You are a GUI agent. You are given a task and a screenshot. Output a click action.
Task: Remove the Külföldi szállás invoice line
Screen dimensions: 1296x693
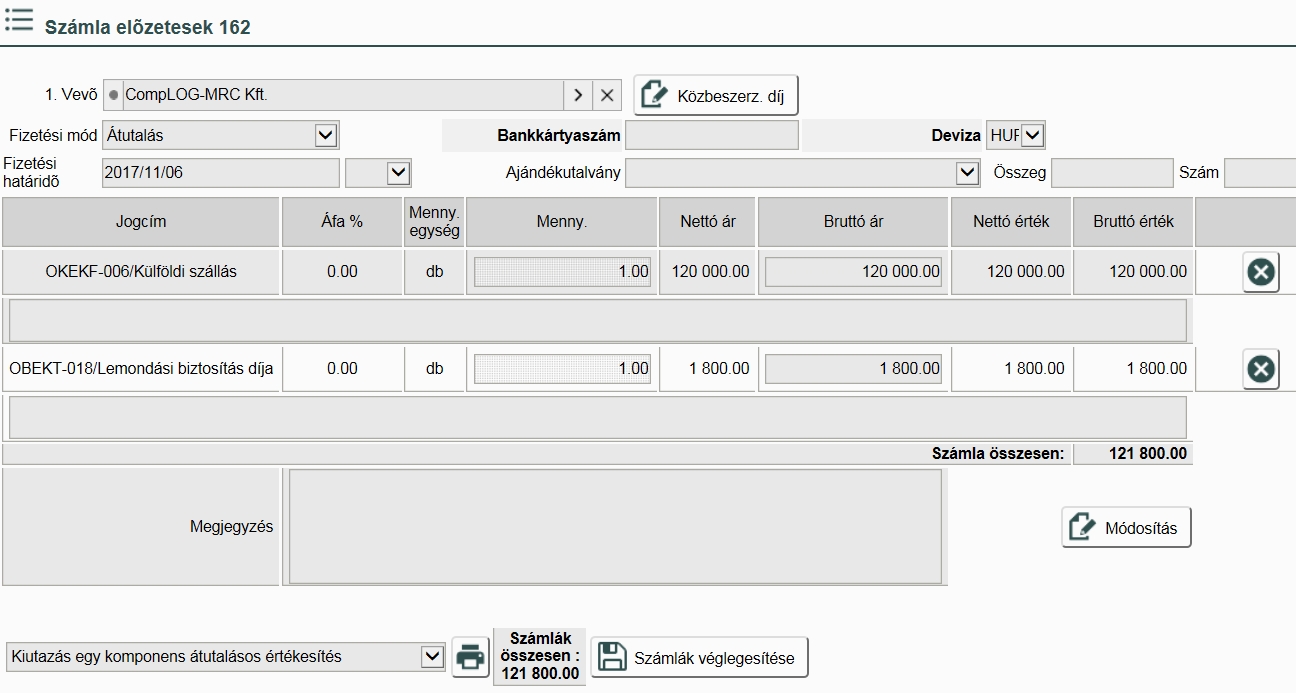tap(1261, 272)
